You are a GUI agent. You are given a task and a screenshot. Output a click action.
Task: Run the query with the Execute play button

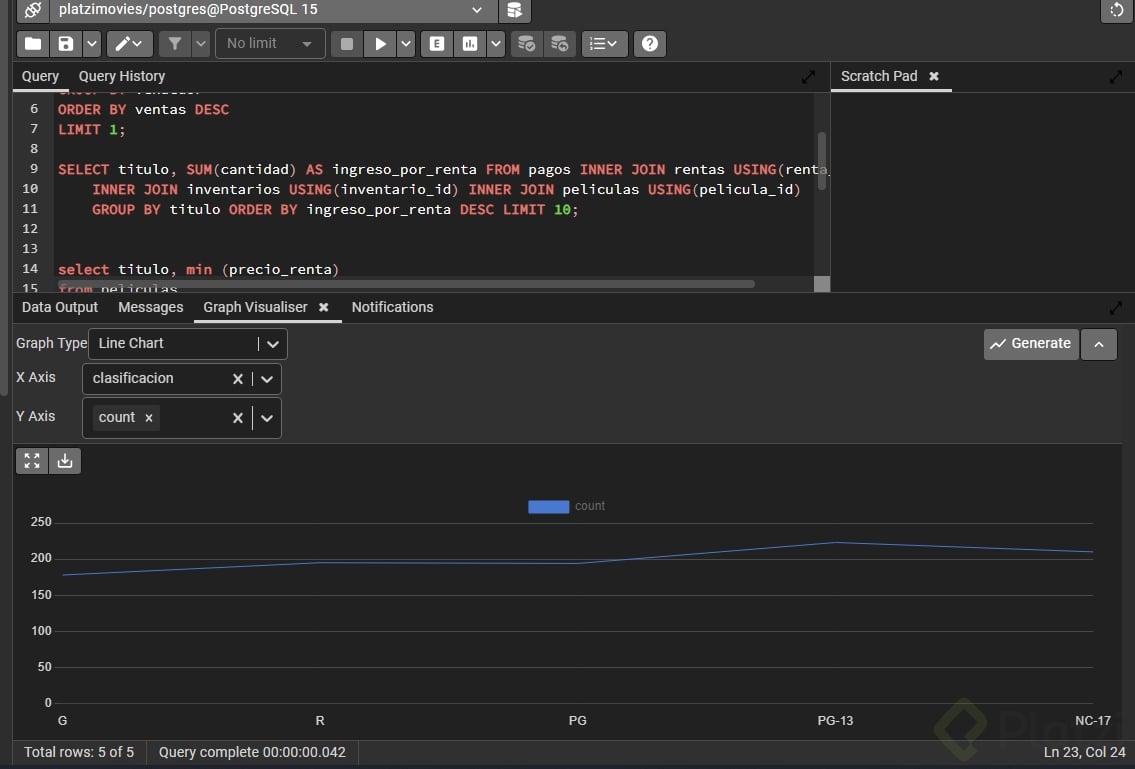(379, 44)
